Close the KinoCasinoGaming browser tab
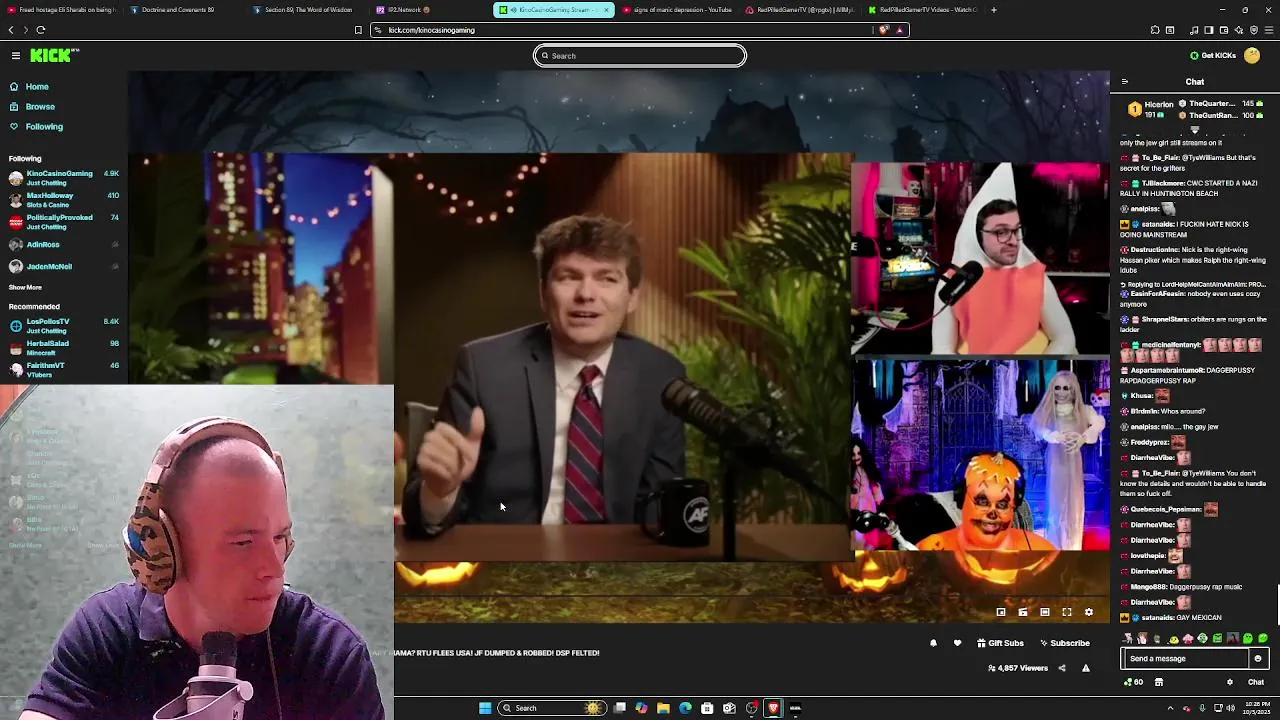The width and height of the screenshot is (1280, 720). coord(606,10)
